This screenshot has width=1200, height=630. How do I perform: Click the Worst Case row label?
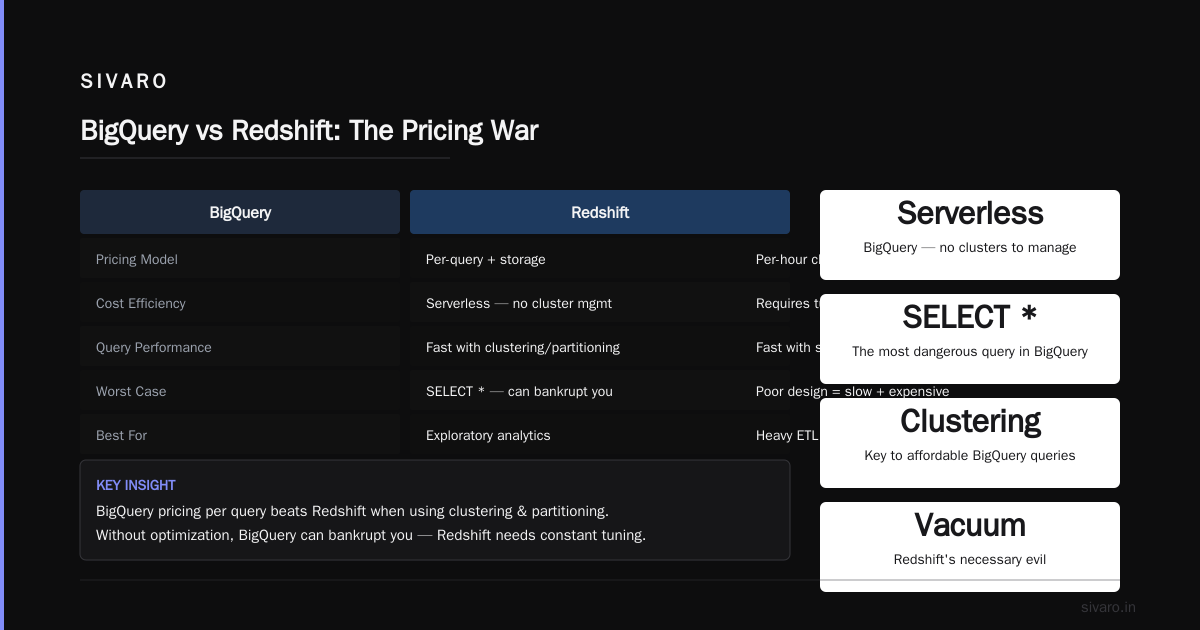[x=131, y=391]
